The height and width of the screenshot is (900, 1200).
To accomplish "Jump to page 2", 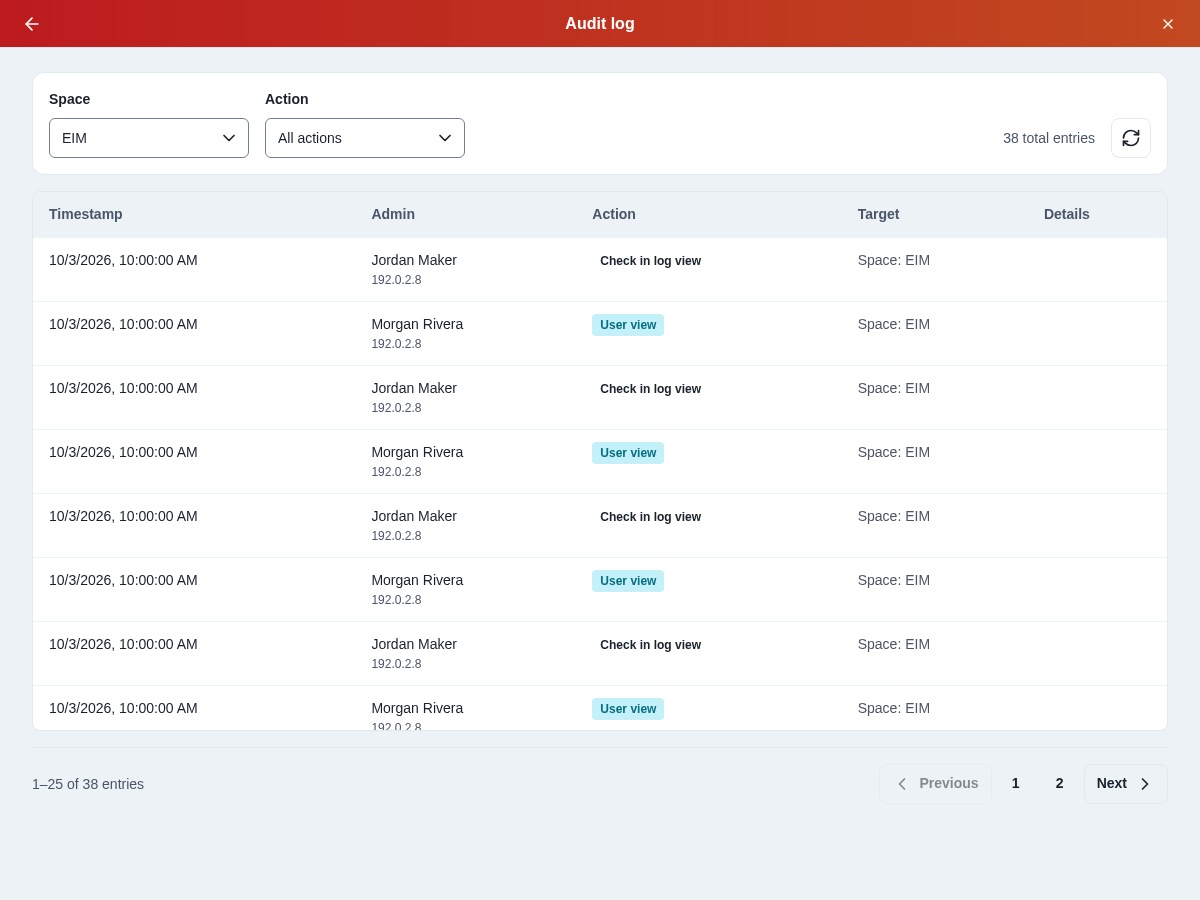I will [1060, 784].
